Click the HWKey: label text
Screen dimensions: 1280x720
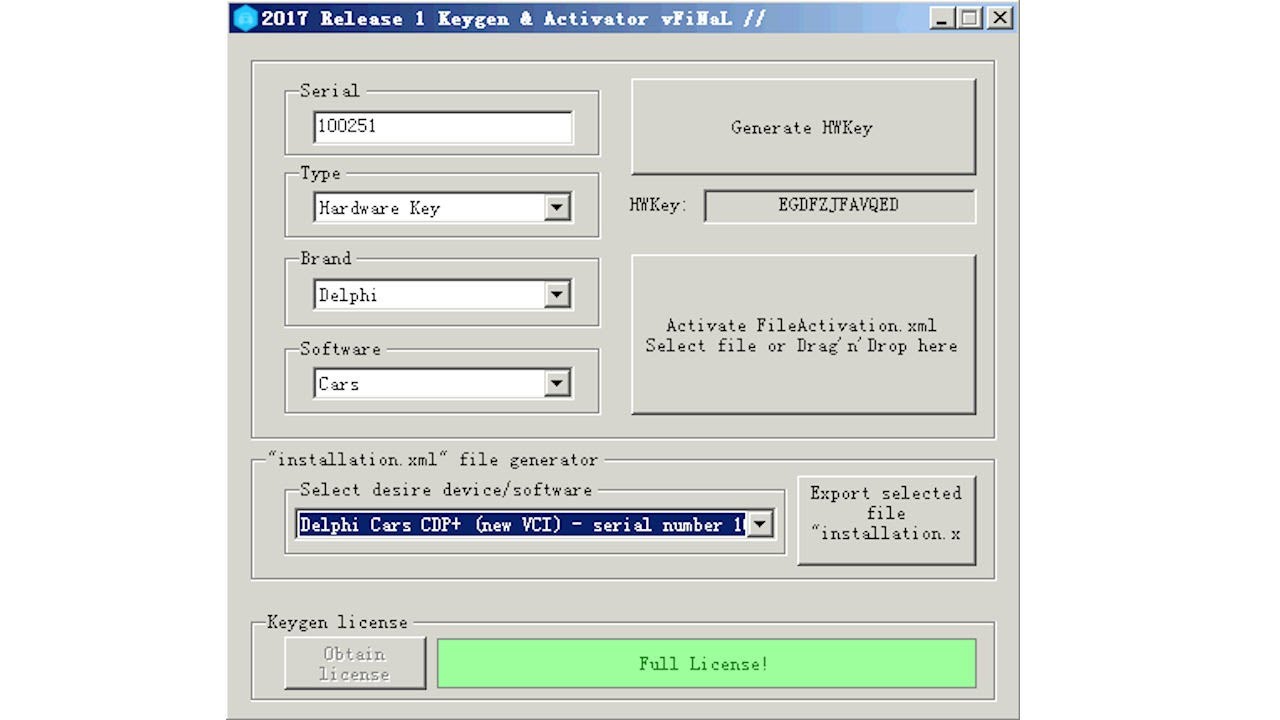point(658,205)
